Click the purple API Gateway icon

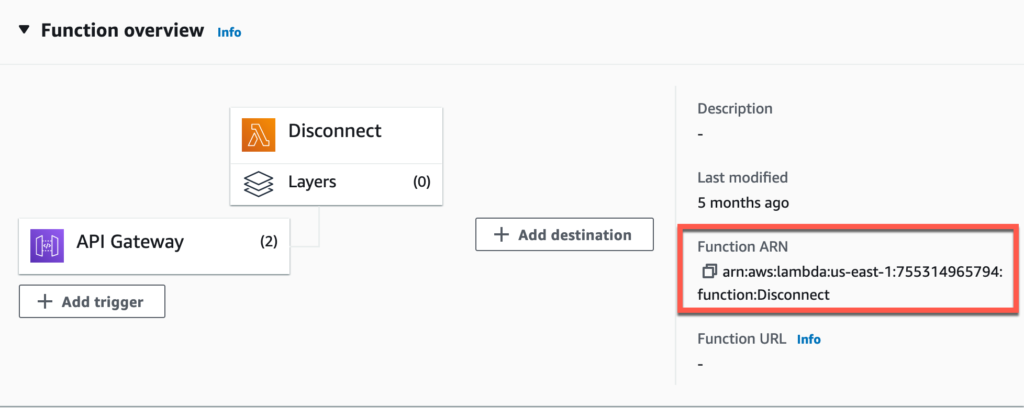pos(47,245)
